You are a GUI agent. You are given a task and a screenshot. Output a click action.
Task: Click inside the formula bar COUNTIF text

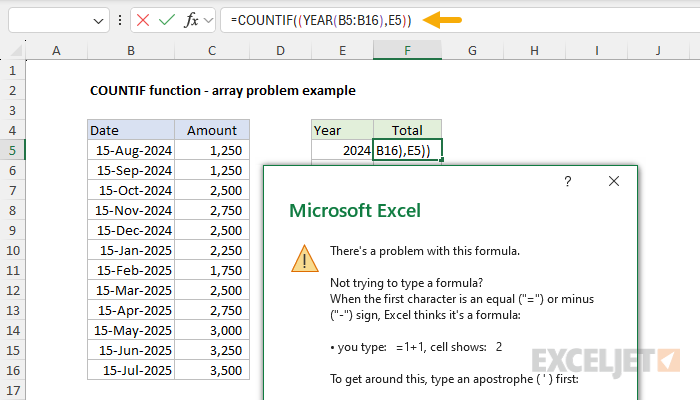(x=321, y=20)
